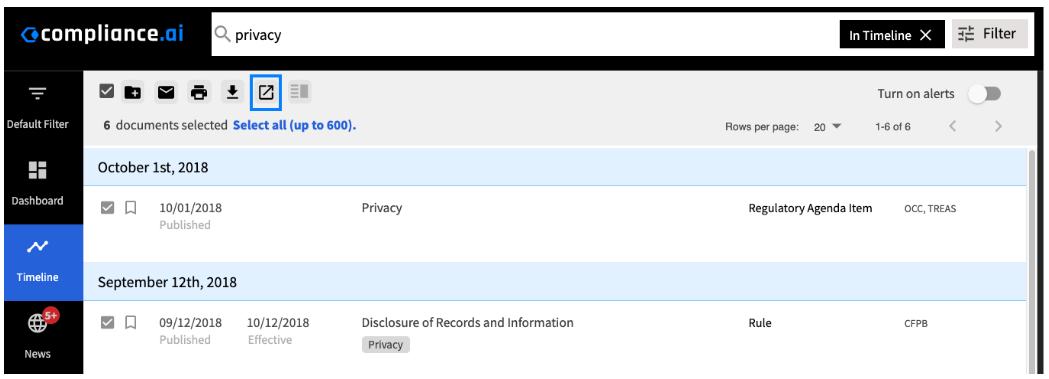Open the Disclosure of Records and Information document

(468, 323)
